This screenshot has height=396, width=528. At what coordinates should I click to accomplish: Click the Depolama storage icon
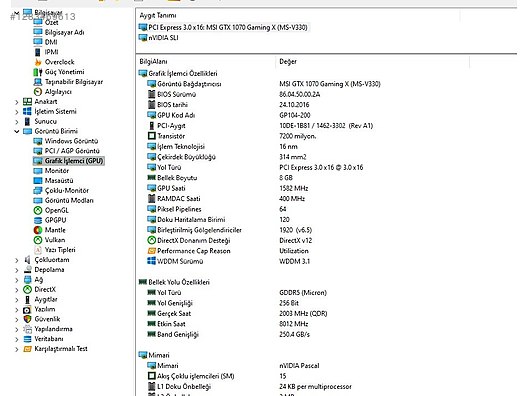pyautogui.click(x=27, y=270)
